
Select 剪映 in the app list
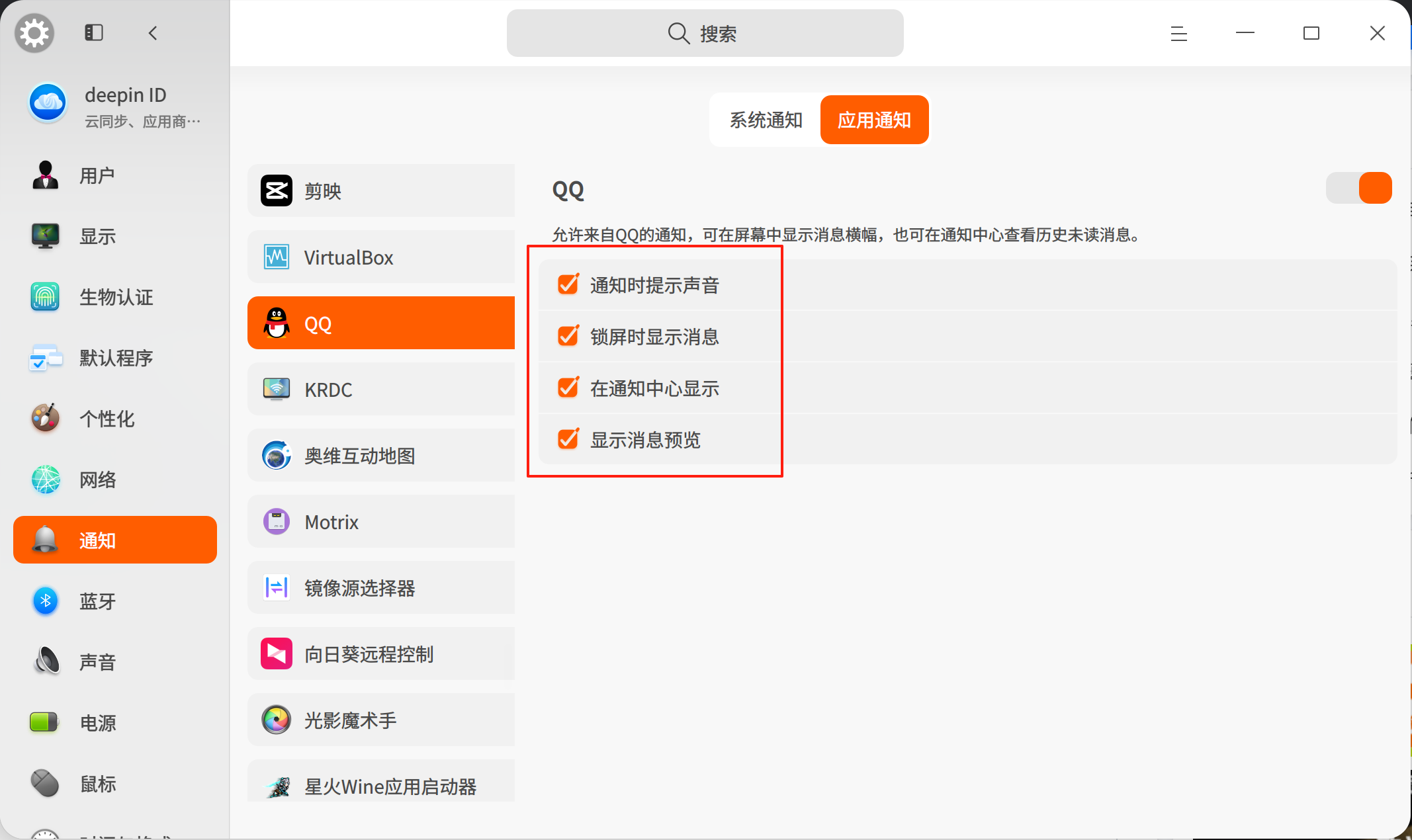pyautogui.click(x=381, y=190)
